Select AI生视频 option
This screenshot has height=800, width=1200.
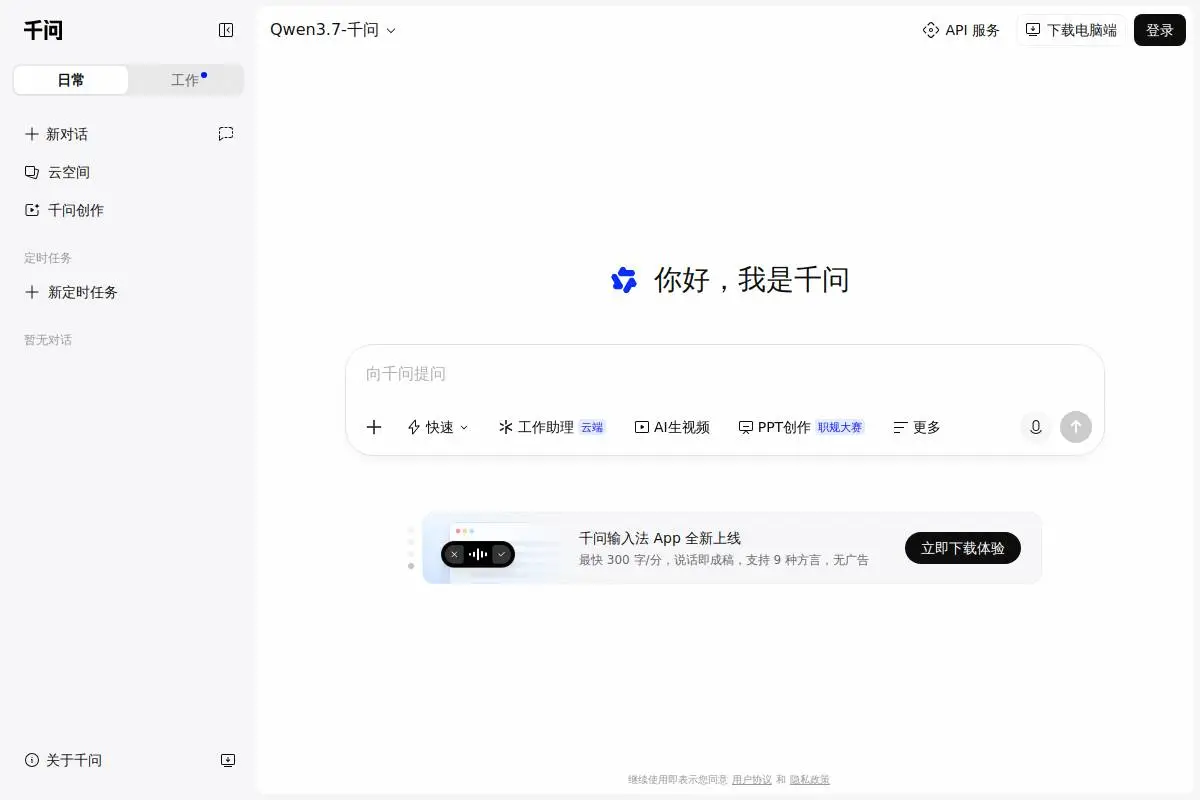[672, 427]
